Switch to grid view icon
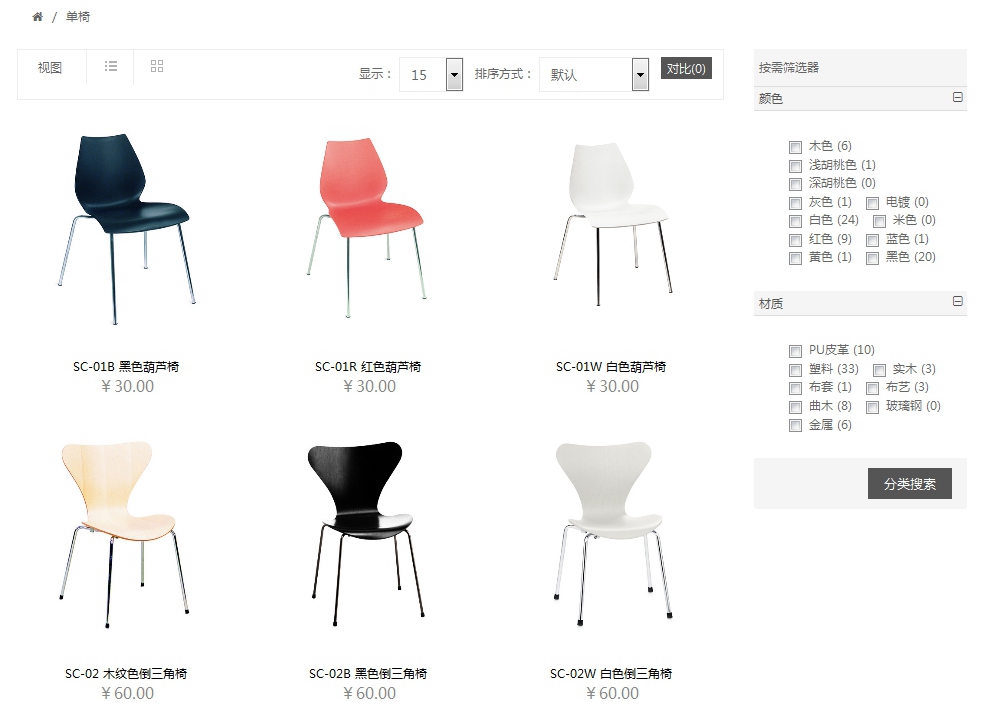 pos(157,66)
